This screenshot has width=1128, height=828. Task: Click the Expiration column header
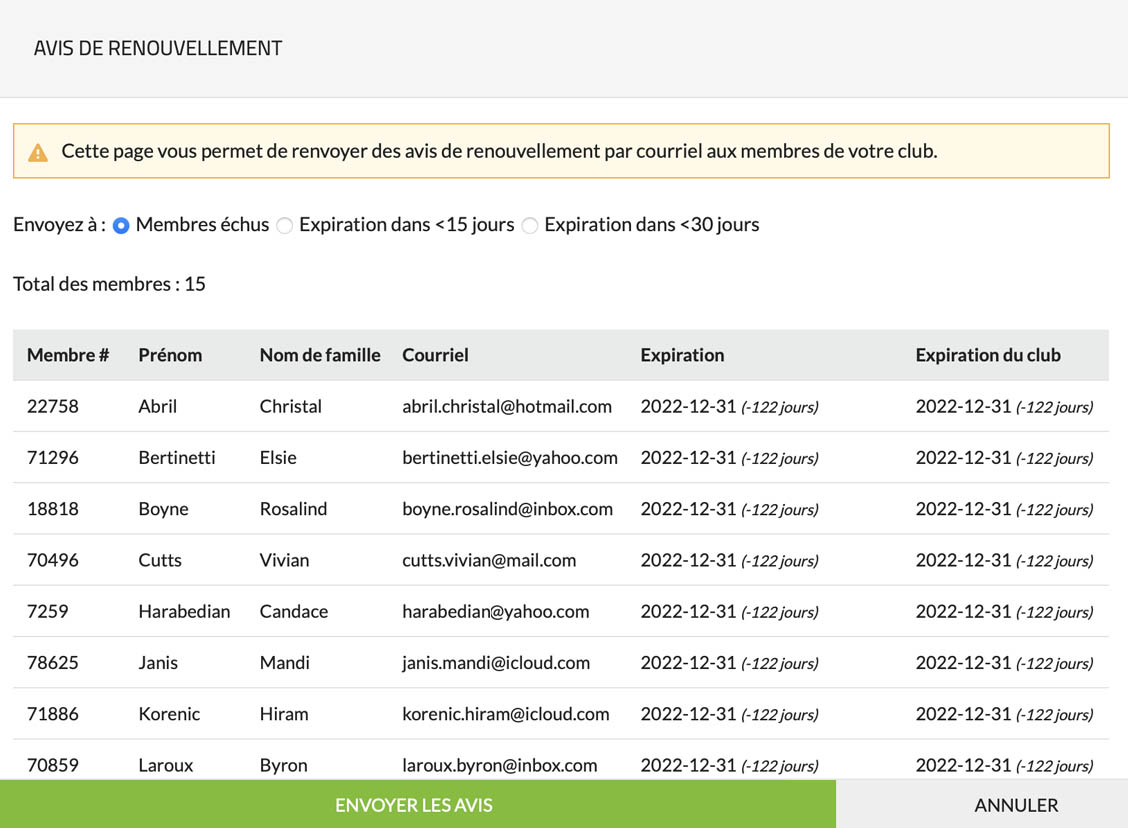(682, 355)
